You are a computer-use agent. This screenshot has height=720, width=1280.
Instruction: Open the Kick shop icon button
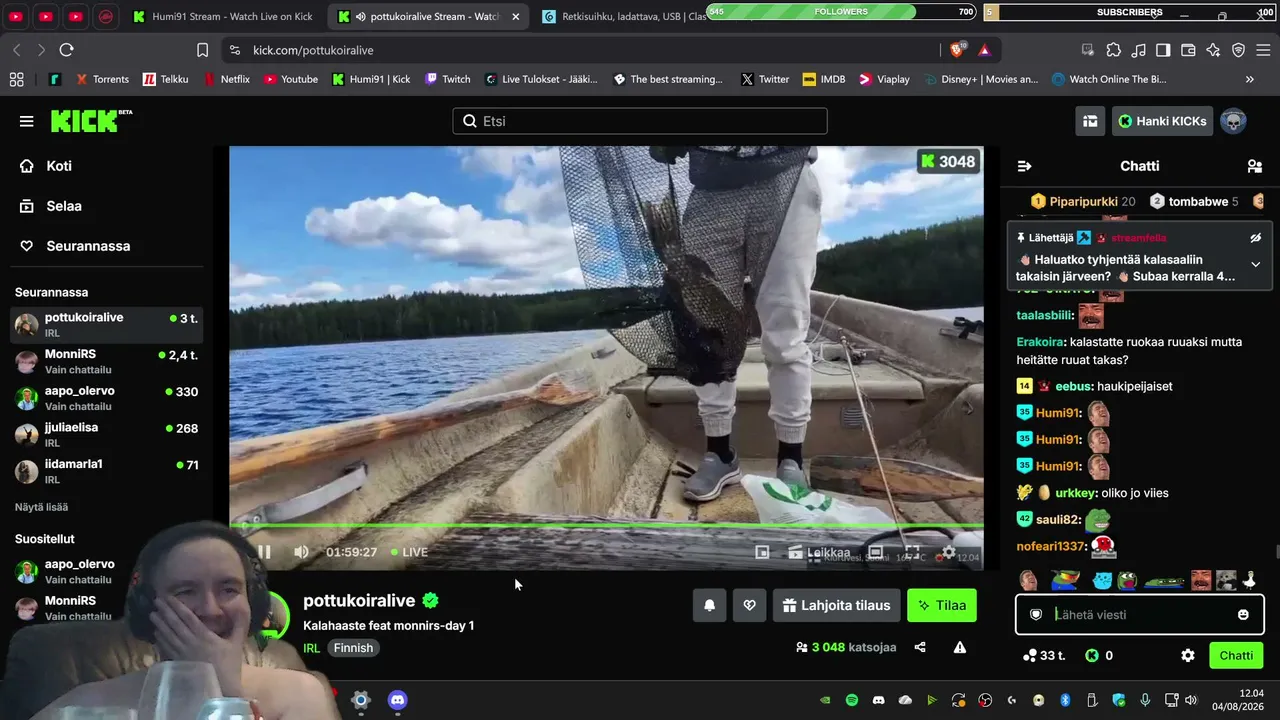point(1090,121)
